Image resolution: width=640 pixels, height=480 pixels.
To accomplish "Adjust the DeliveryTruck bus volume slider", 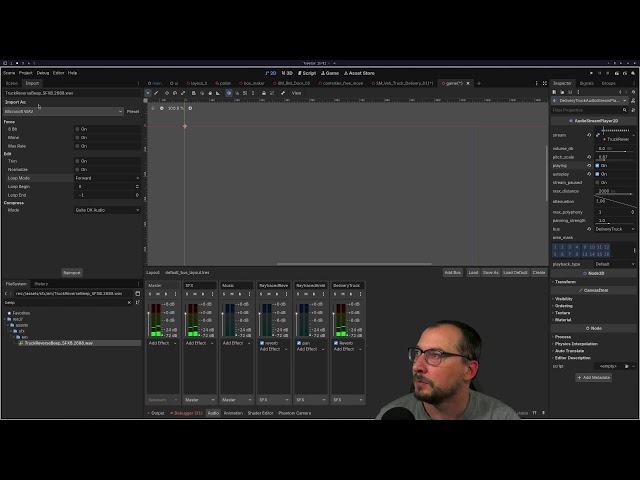I will (334, 319).
